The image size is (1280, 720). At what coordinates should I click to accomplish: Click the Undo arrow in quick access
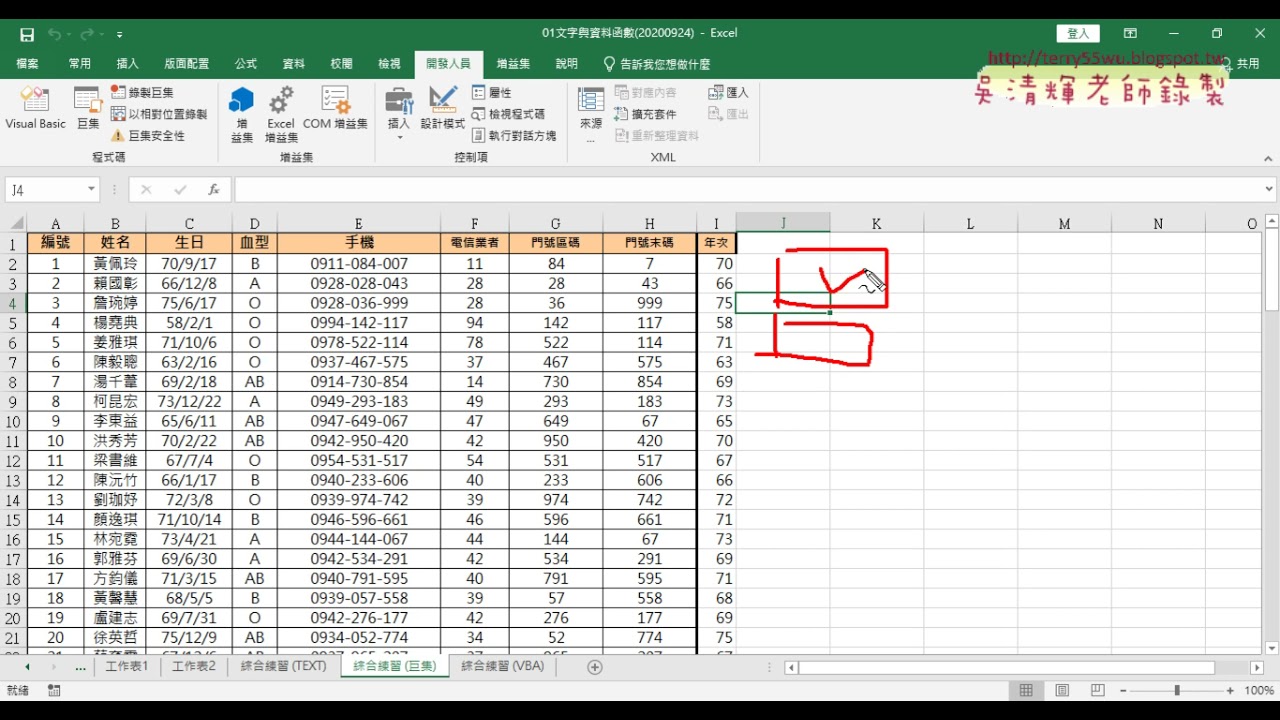[54, 34]
